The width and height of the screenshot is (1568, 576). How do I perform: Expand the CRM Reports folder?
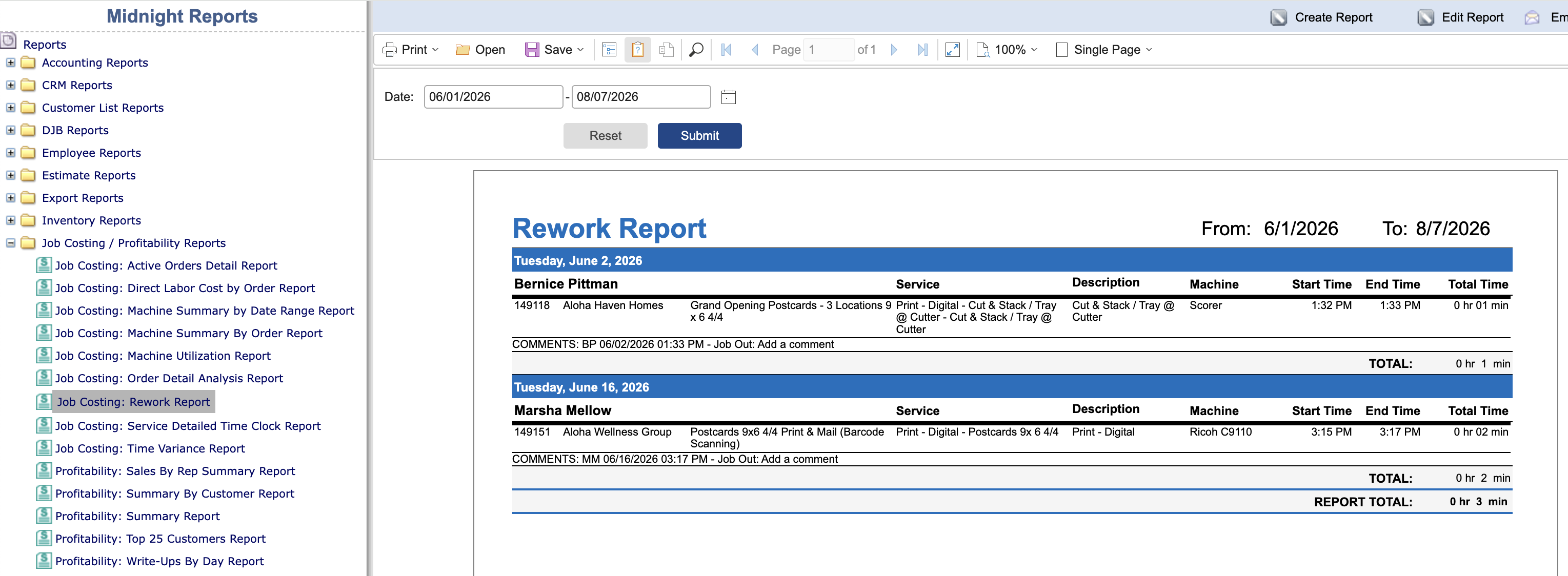pyautogui.click(x=10, y=85)
